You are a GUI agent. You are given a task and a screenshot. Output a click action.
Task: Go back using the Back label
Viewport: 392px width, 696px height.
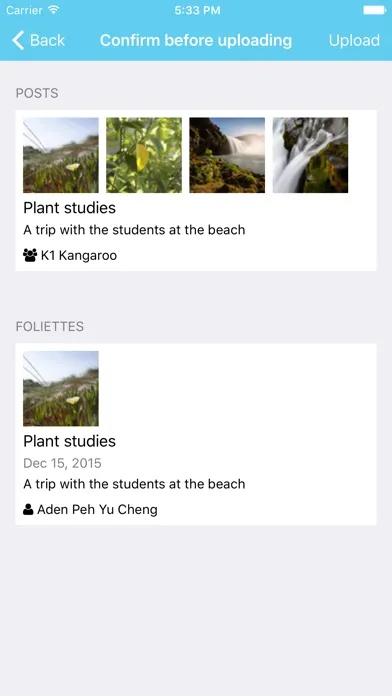[47, 40]
